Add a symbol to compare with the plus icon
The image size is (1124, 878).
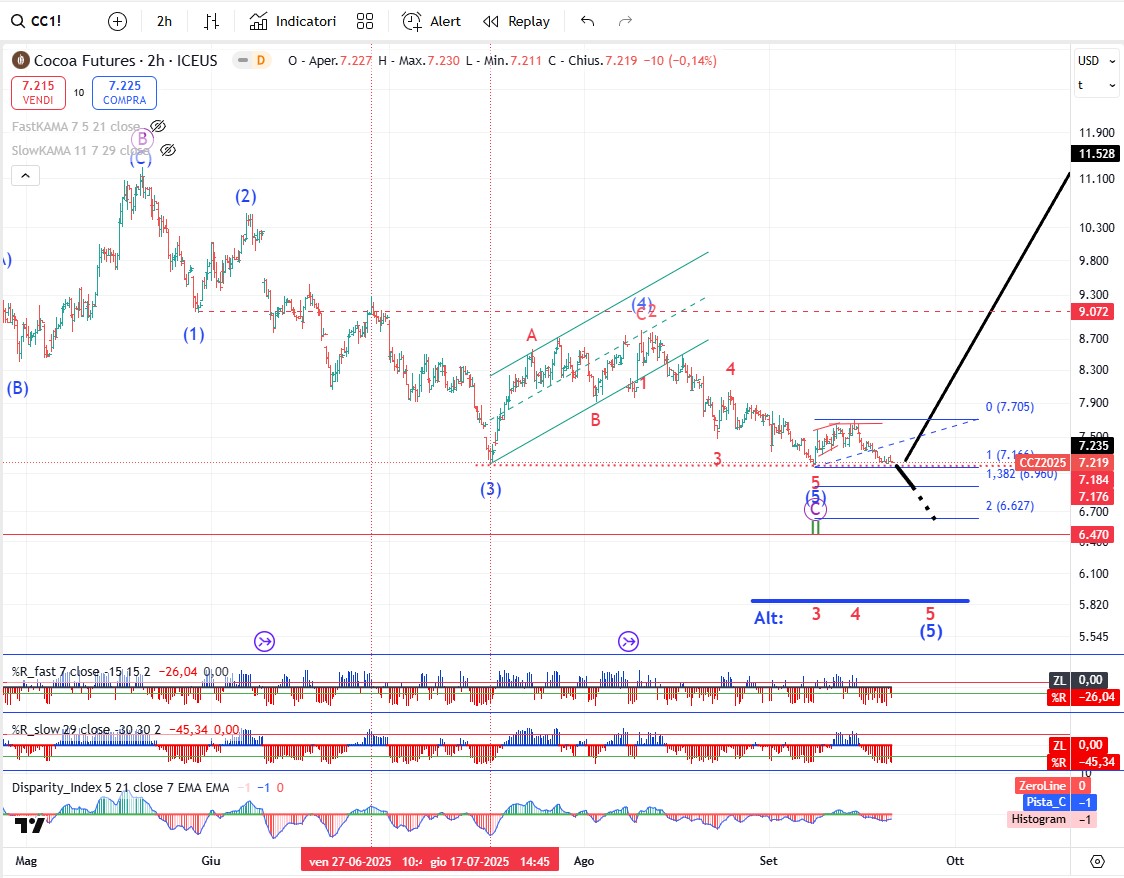point(117,22)
